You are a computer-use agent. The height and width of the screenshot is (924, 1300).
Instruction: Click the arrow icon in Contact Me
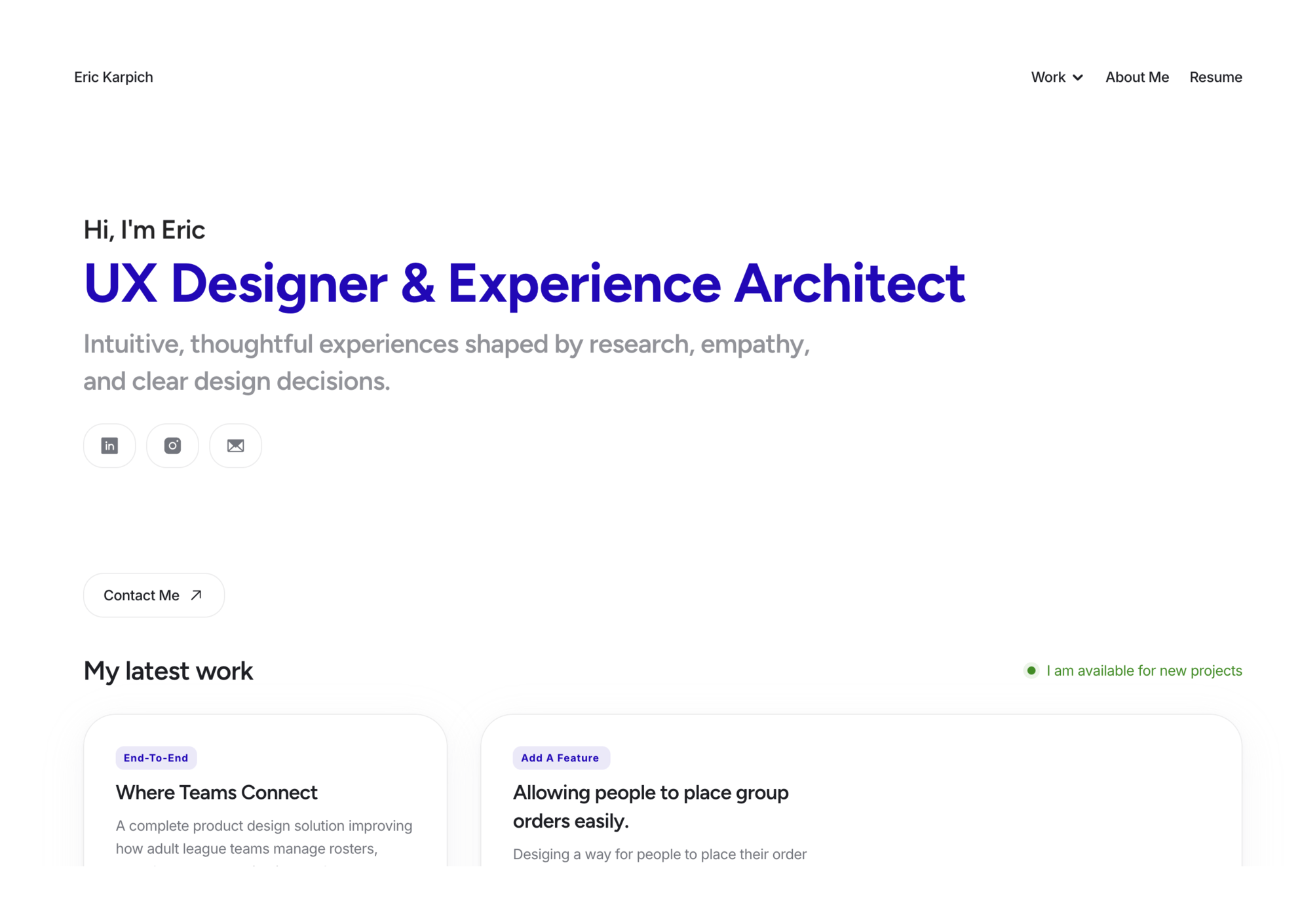click(196, 595)
